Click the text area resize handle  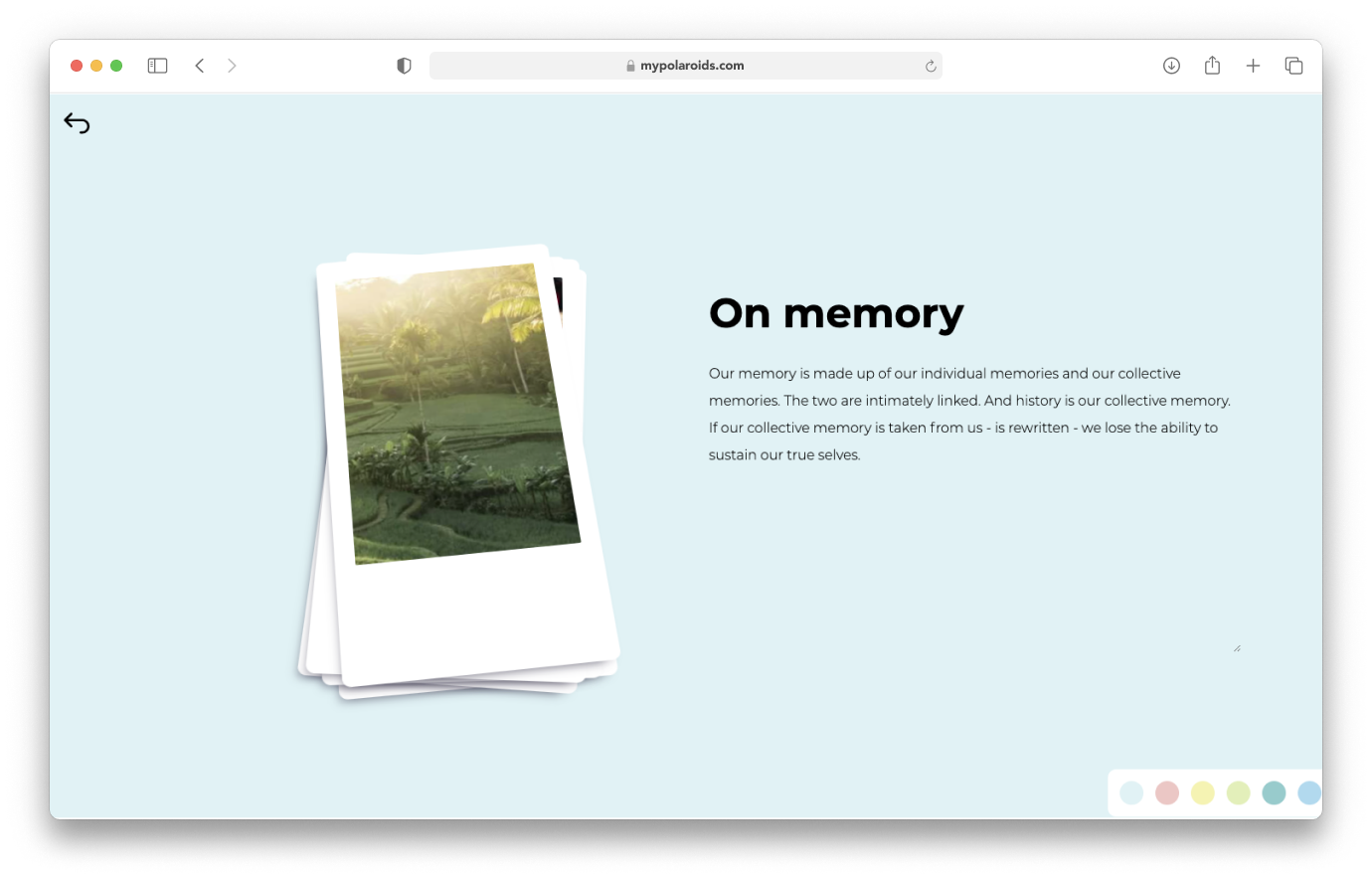pos(1237,648)
